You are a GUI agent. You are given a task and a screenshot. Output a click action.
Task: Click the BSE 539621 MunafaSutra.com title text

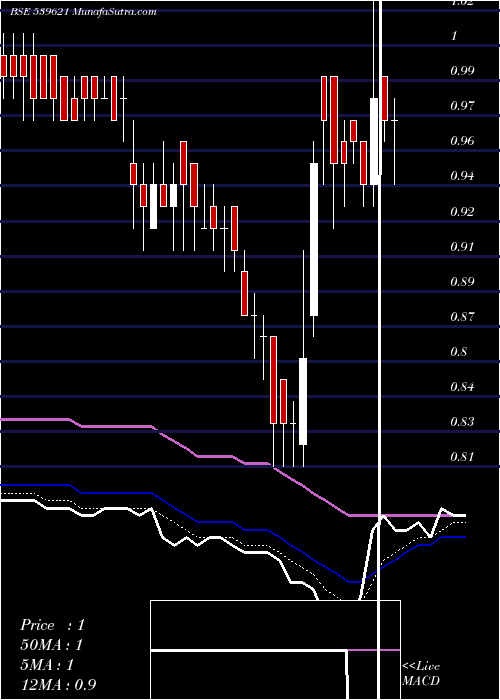coord(83,12)
